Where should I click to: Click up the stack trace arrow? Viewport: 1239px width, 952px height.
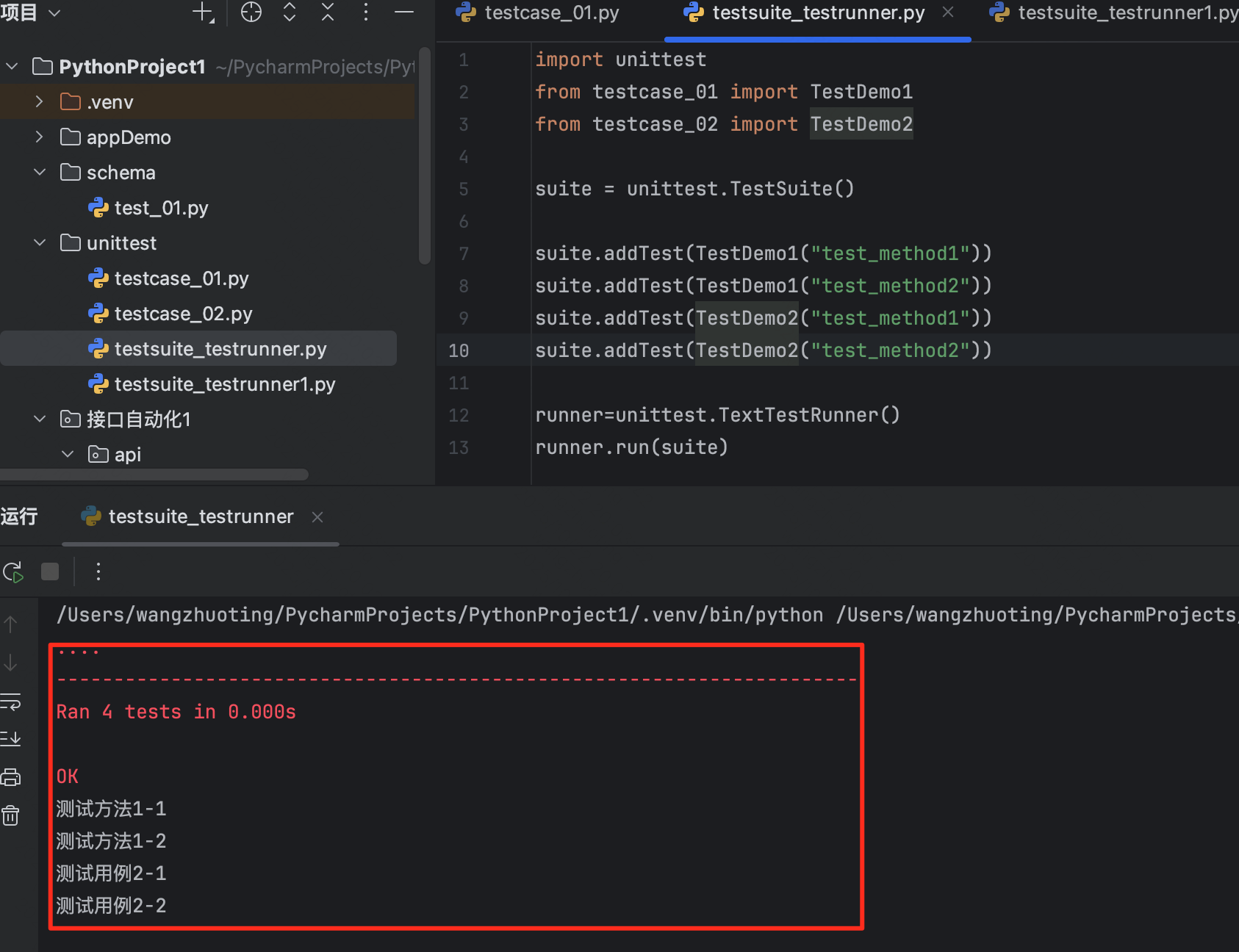11,625
